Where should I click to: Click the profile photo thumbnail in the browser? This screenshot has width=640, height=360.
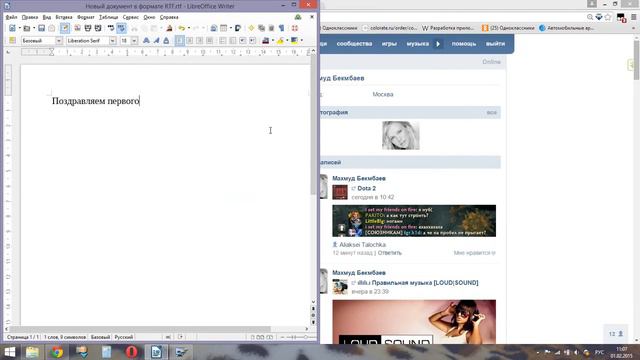point(401,136)
